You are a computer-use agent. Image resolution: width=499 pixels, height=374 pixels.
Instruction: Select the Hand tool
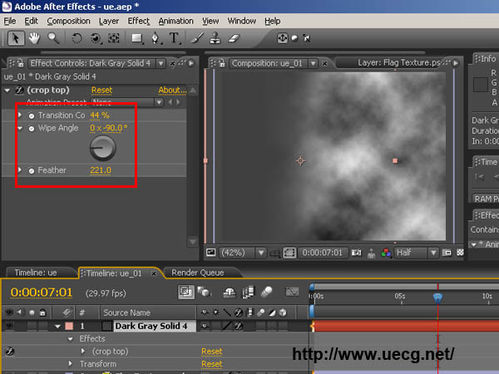[x=34, y=38]
